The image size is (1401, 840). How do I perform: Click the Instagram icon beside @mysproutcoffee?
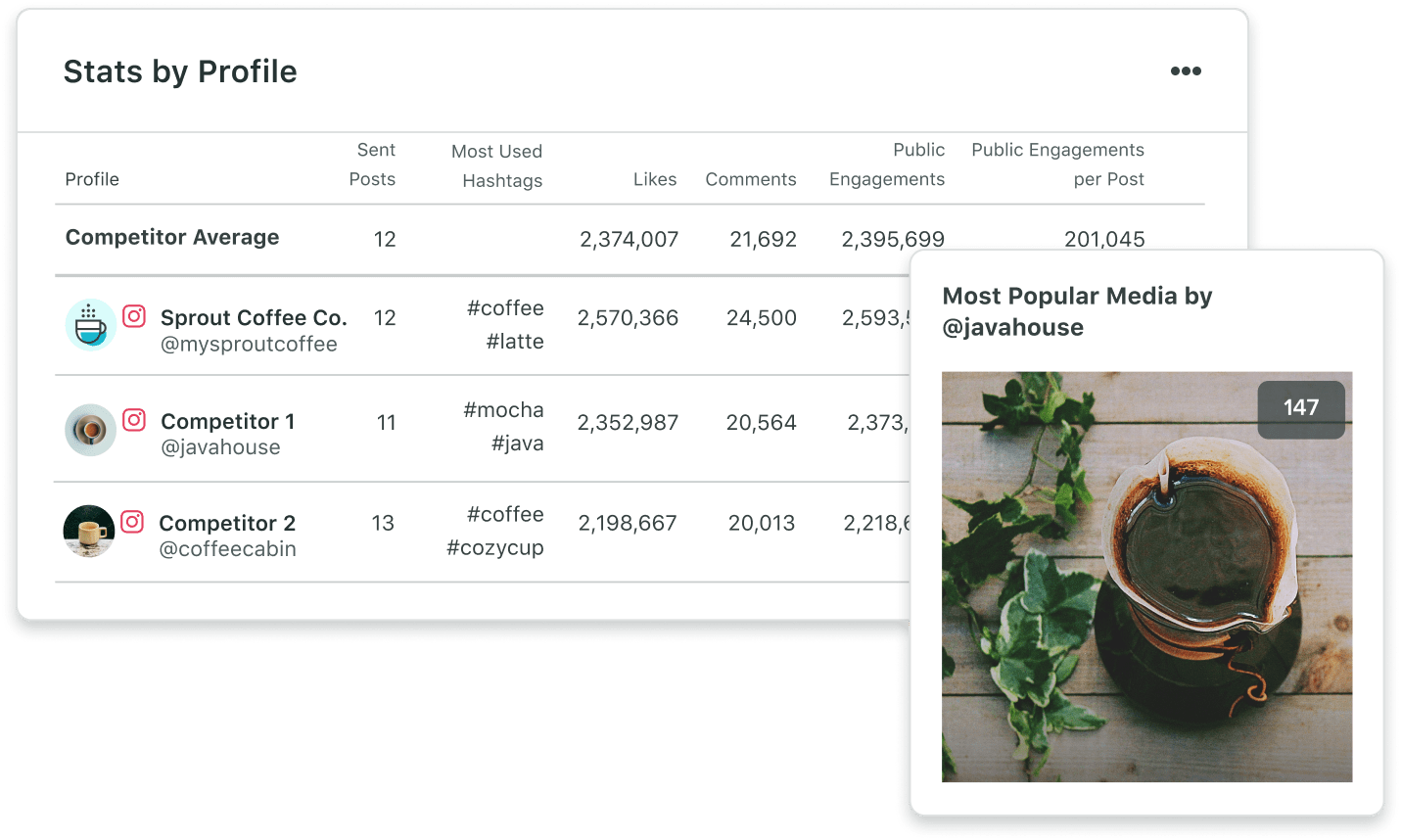click(134, 316)
